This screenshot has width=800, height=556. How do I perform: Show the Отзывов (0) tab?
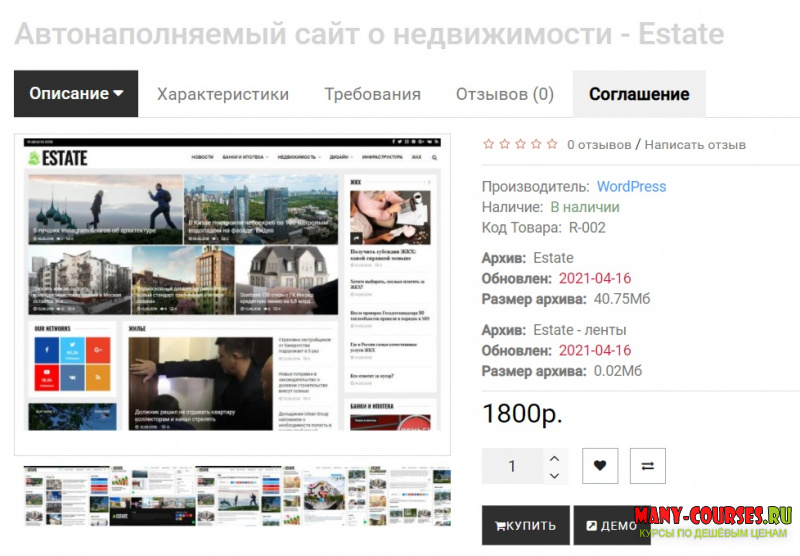click(504, 94)
